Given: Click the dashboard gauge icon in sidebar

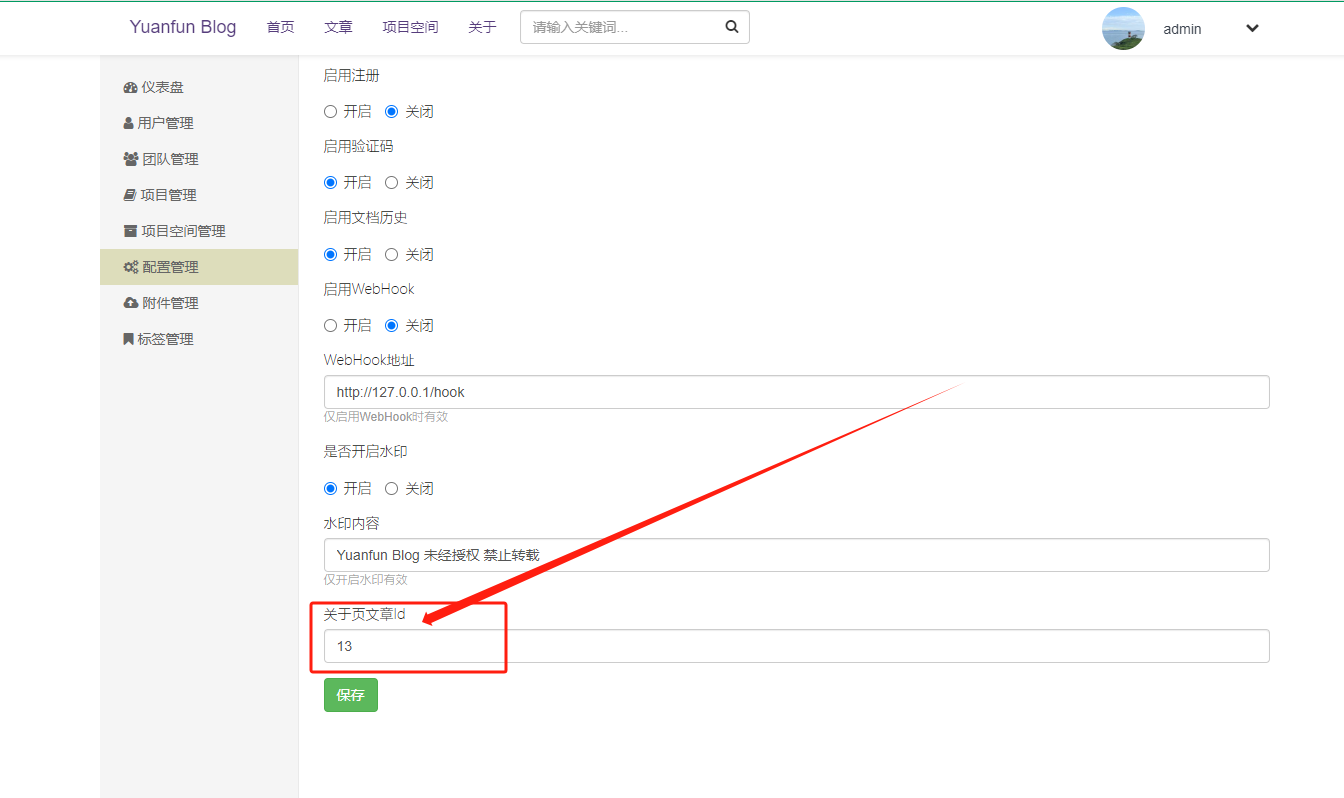Looking at the screenshot, I should (130, 88).
